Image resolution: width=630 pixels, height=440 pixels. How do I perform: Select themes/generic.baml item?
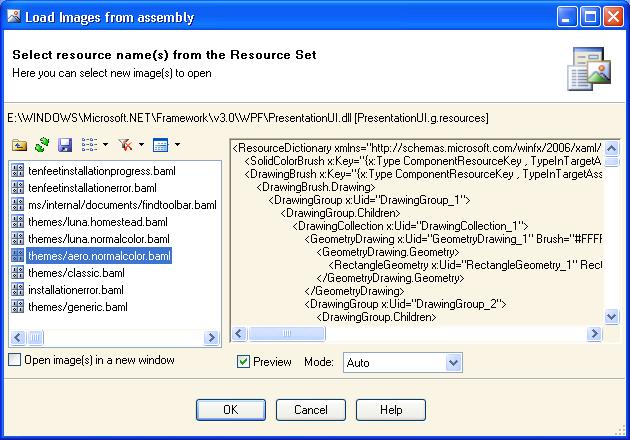(x=78, y=307)
